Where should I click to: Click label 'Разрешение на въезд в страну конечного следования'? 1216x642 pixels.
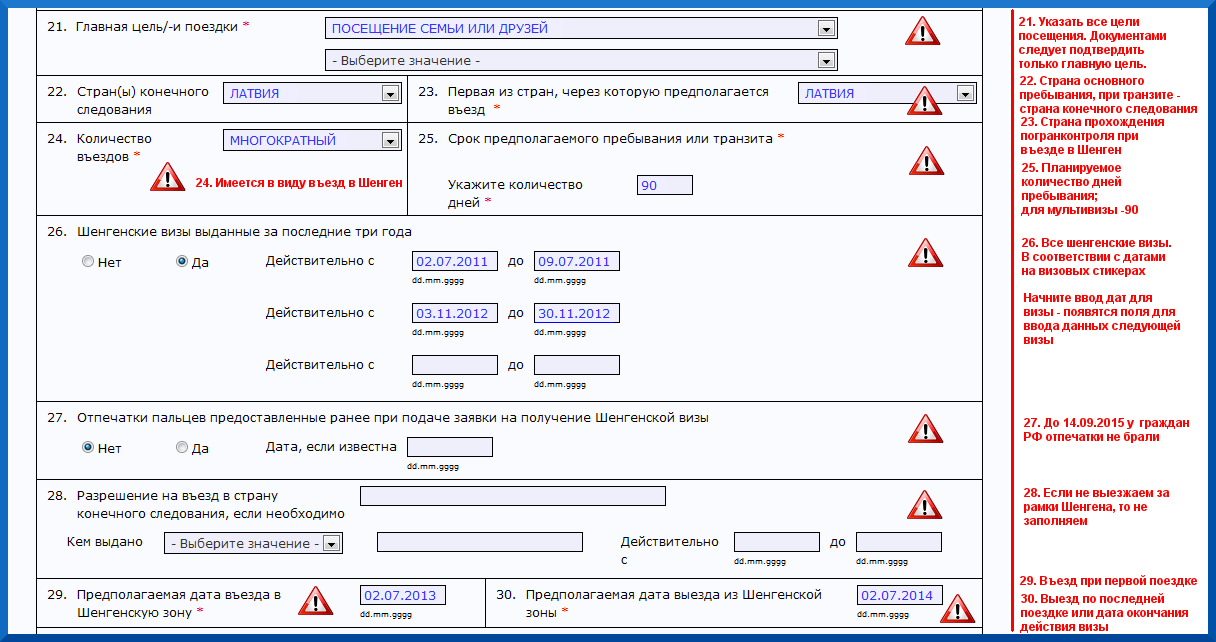210,504
